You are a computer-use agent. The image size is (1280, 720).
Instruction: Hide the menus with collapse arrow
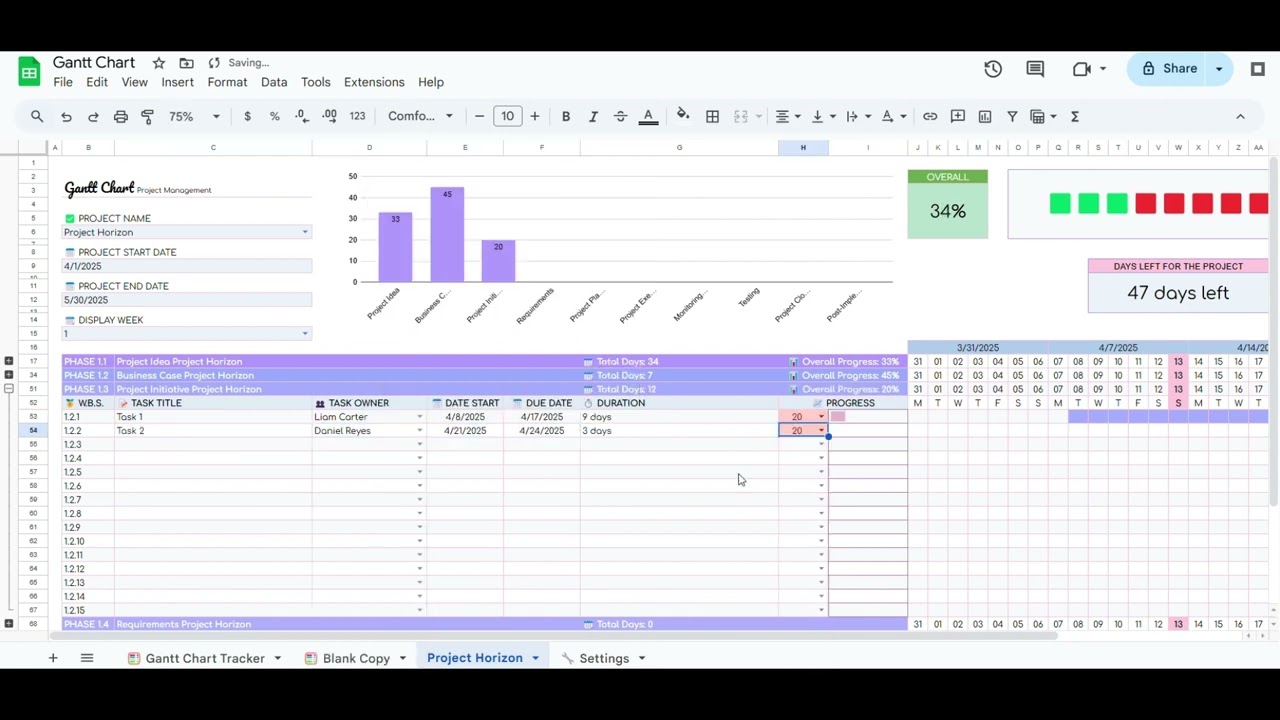click(1240, 117)
